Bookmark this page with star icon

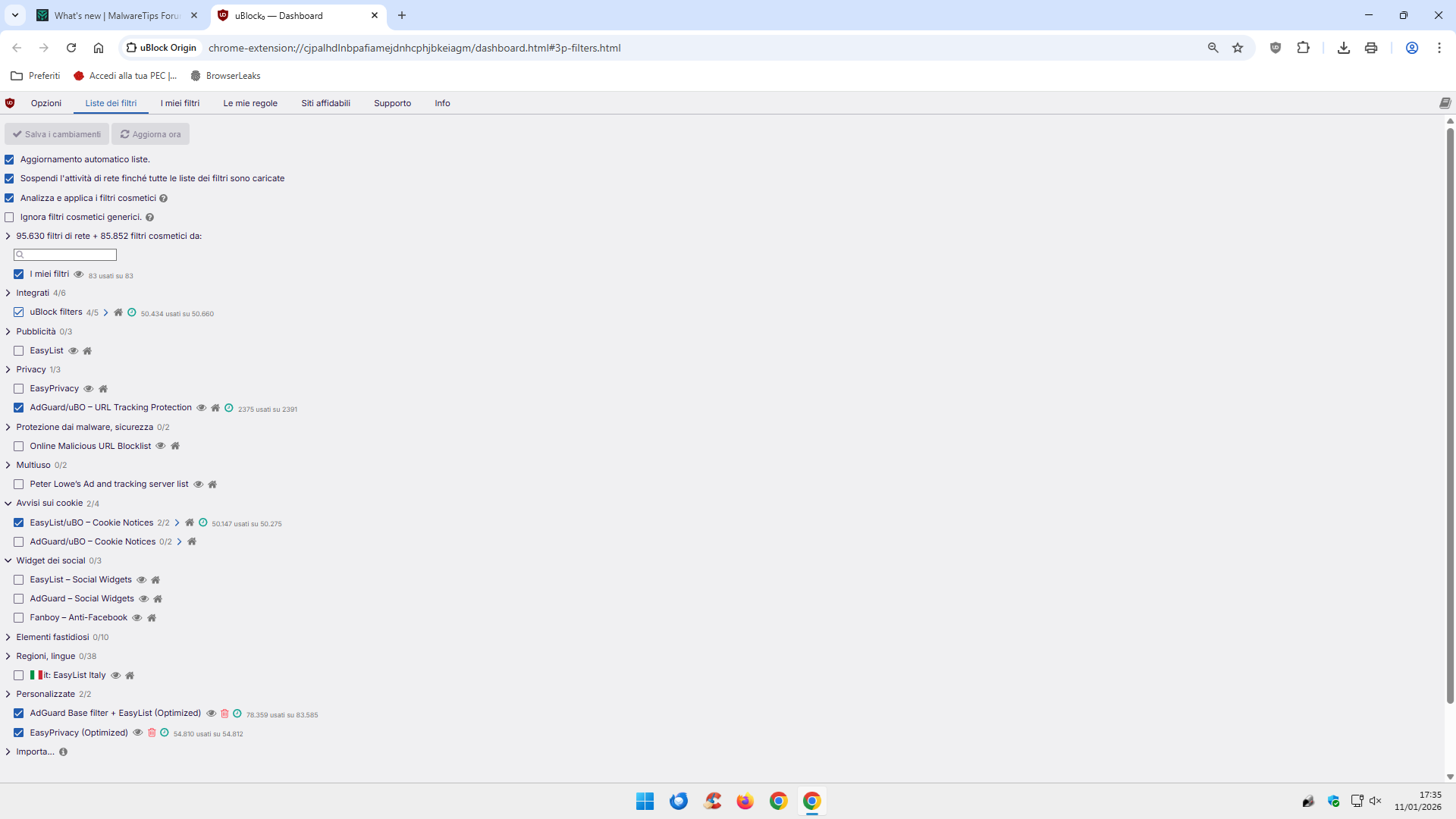tap(1238, 48)
